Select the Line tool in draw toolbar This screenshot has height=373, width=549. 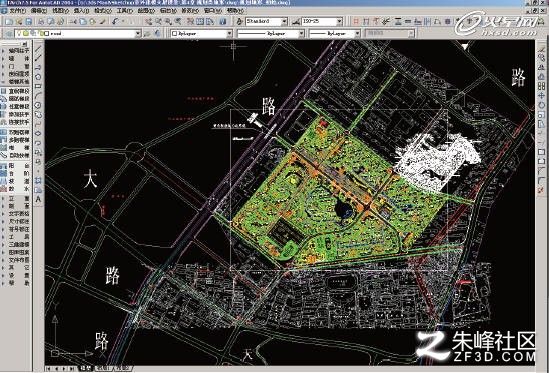coord(39,48)
